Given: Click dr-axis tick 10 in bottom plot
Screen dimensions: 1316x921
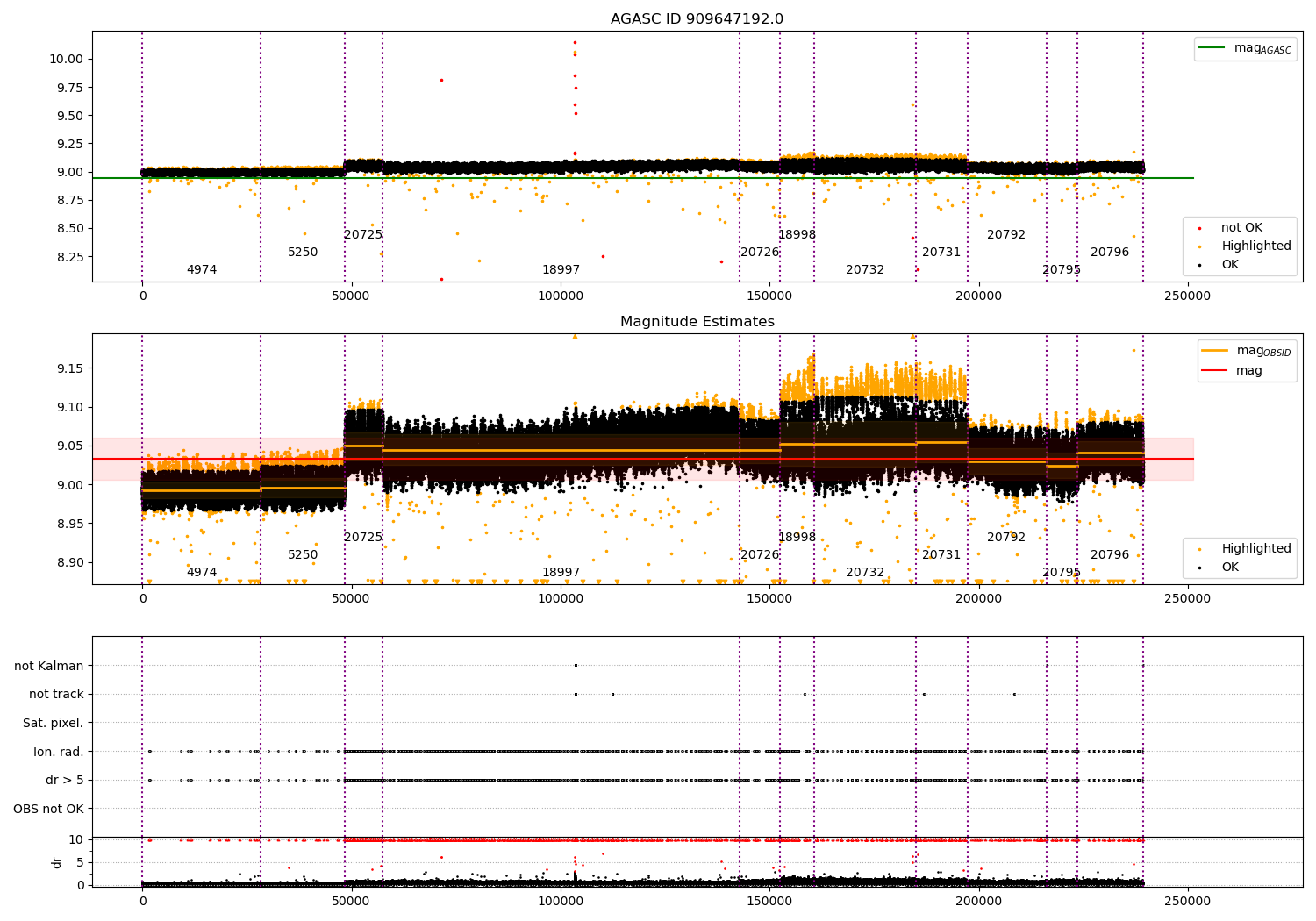Looking at the screenshot, I should pyautogui.click(x=76, y=839).
